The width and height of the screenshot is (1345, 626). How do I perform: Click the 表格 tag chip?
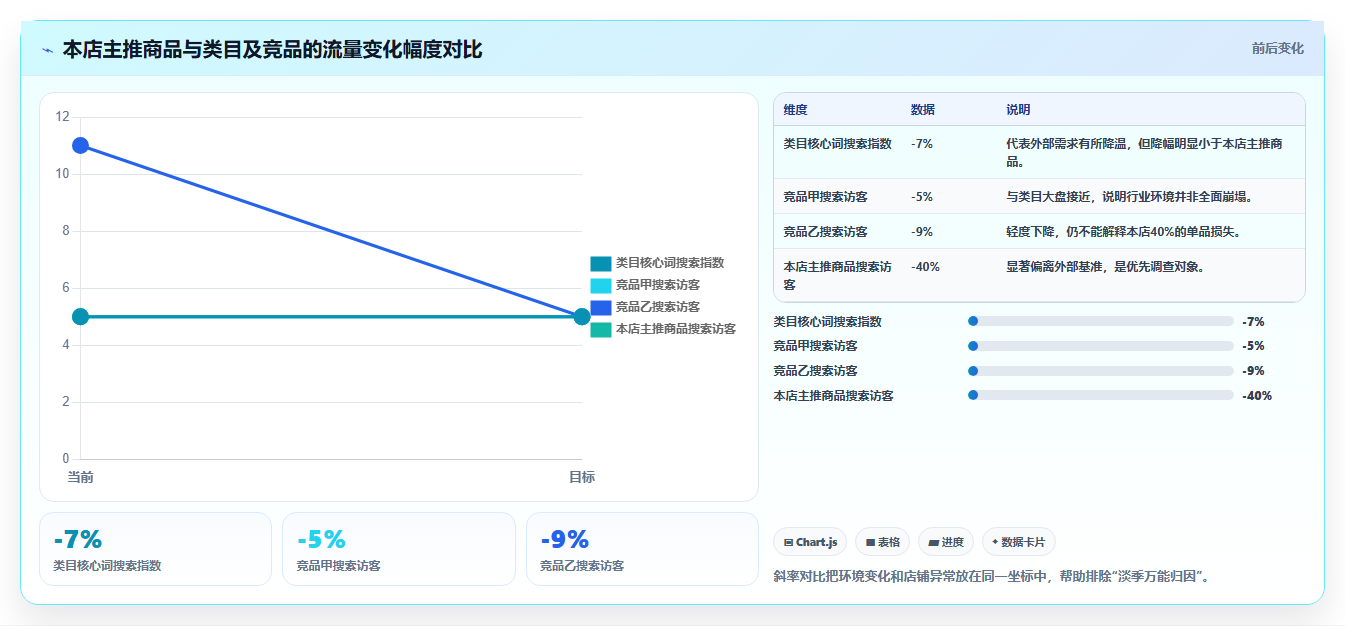coord(883,542)
